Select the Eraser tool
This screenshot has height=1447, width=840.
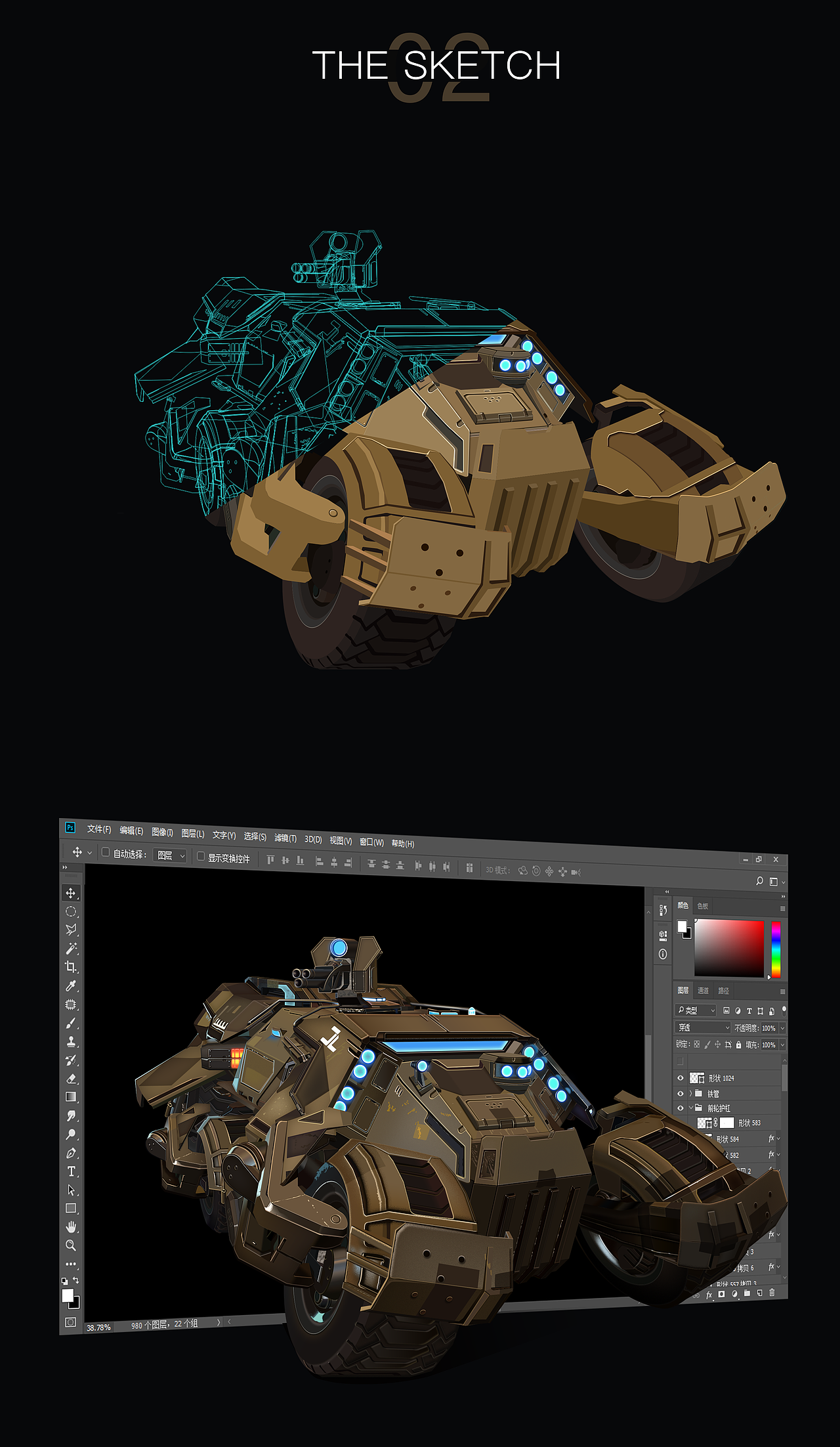[x=71, y=1079]
